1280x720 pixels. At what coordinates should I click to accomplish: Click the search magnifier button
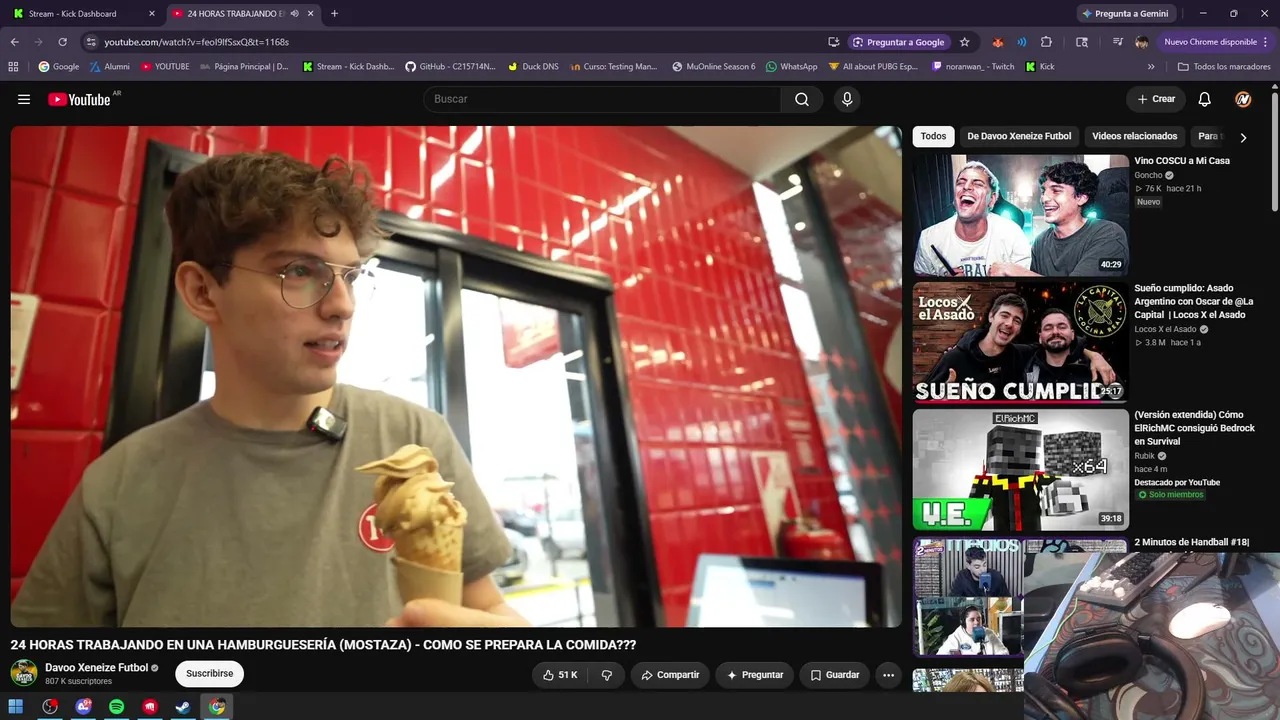pyautogui.click(x=802, y=99)
